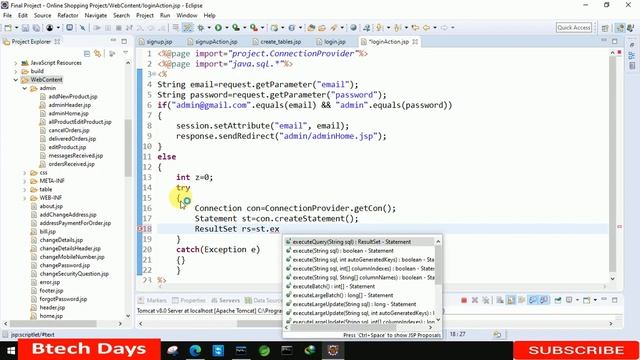Toggle Show Console on standard output
This screenshot has height=360, width=640.
coord(533,300)
